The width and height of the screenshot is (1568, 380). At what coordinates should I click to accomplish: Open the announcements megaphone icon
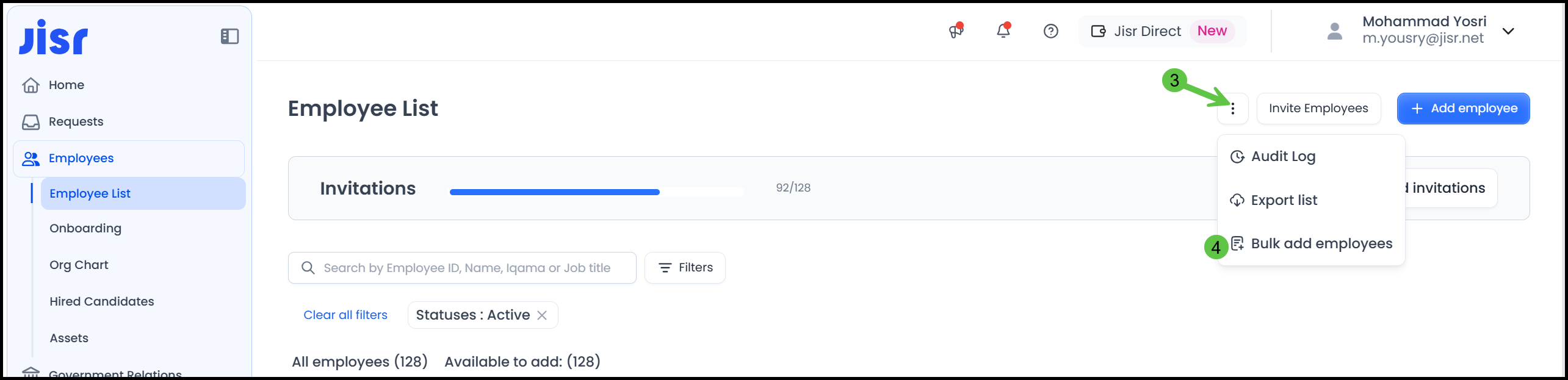[956, 31]
